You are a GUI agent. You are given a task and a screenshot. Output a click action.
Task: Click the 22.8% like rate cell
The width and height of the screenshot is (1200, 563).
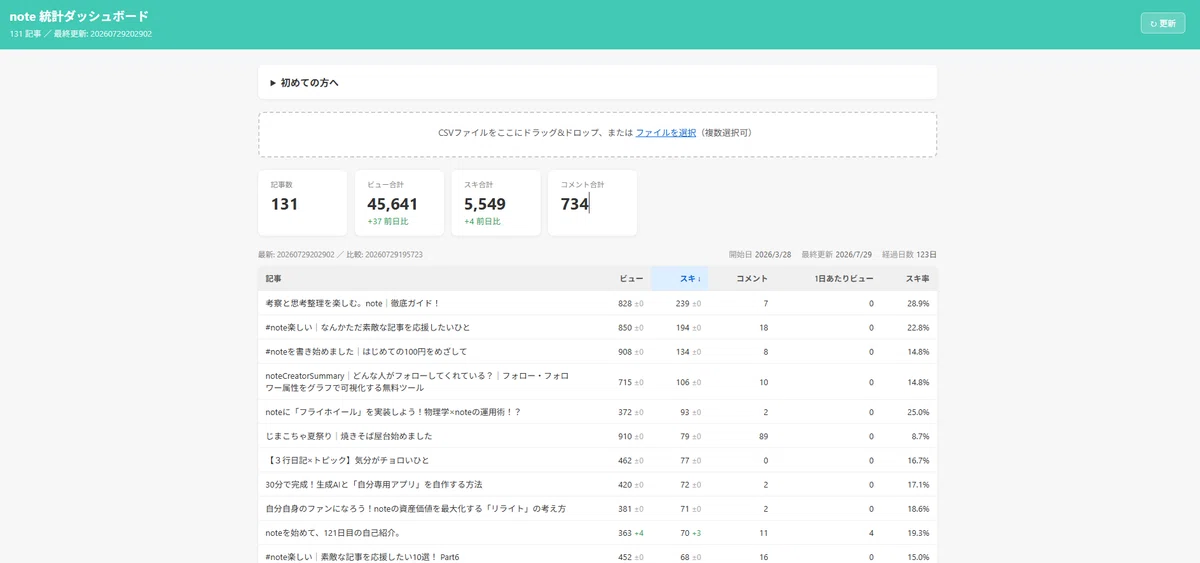(918, 327)
